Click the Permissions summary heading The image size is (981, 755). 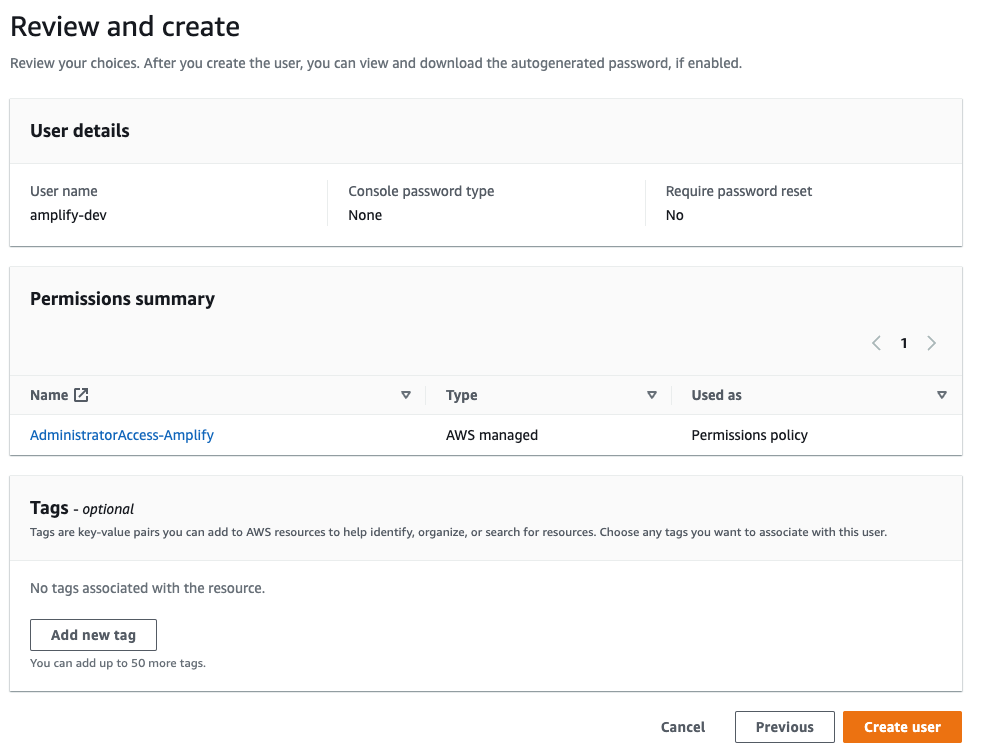(x=123, y=299)
